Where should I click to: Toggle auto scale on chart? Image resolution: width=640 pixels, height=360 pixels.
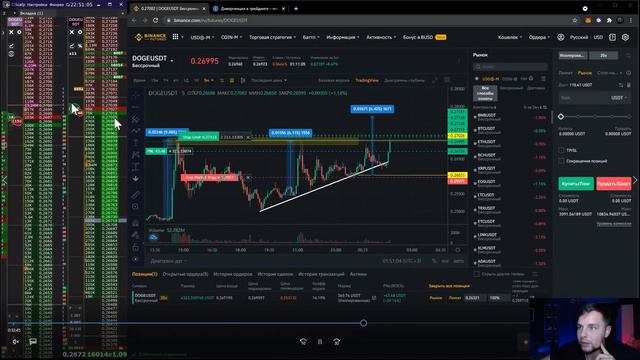458,261
